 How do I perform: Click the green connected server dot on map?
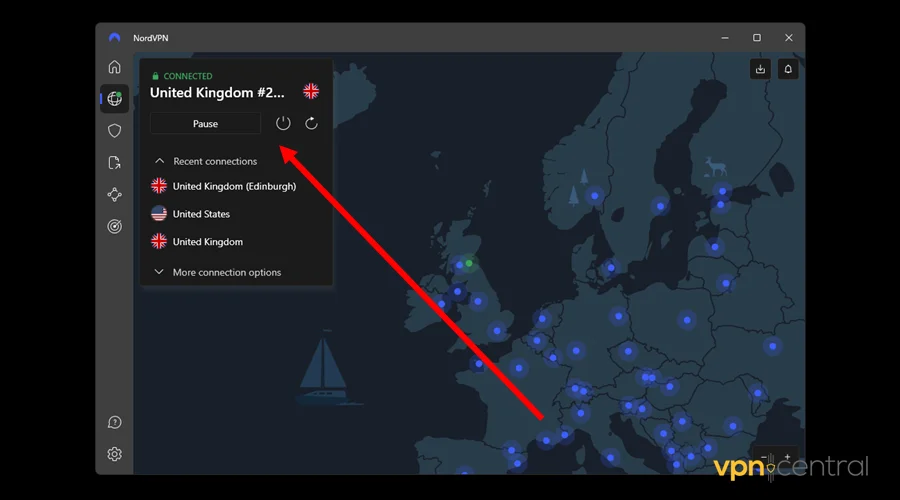point(469,263)
